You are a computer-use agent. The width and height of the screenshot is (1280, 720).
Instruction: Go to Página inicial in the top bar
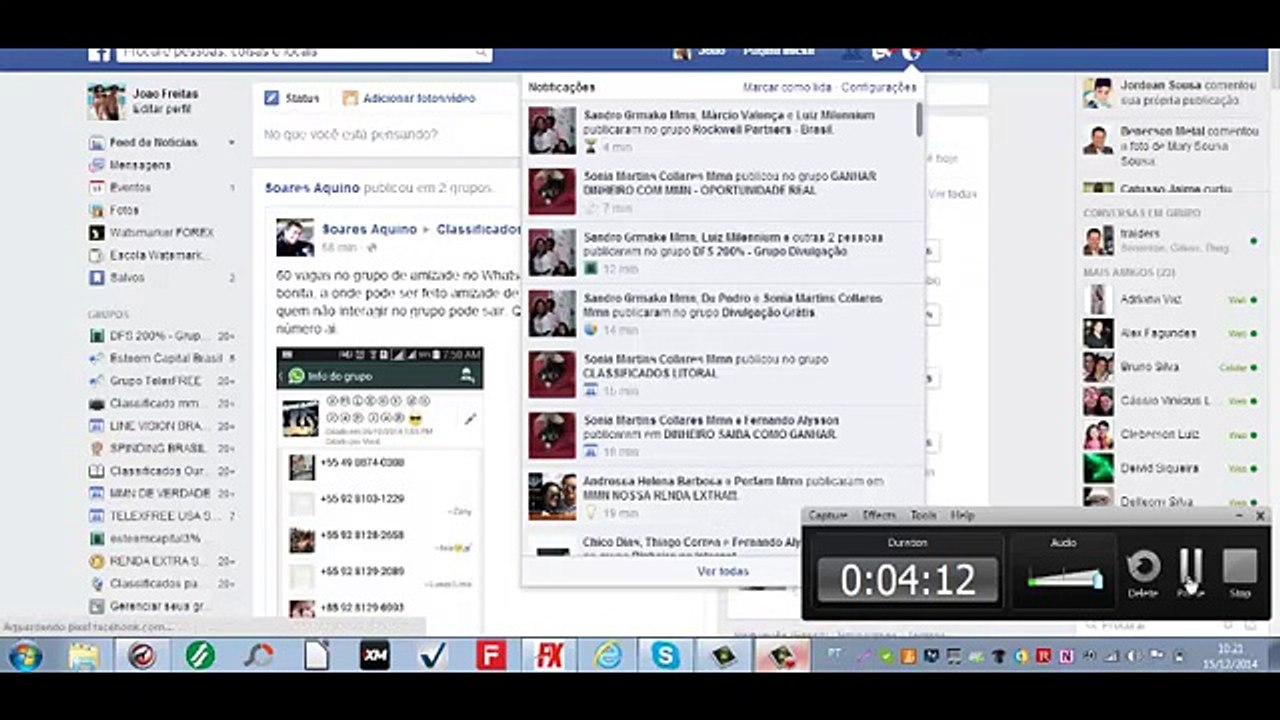point(779,52)
